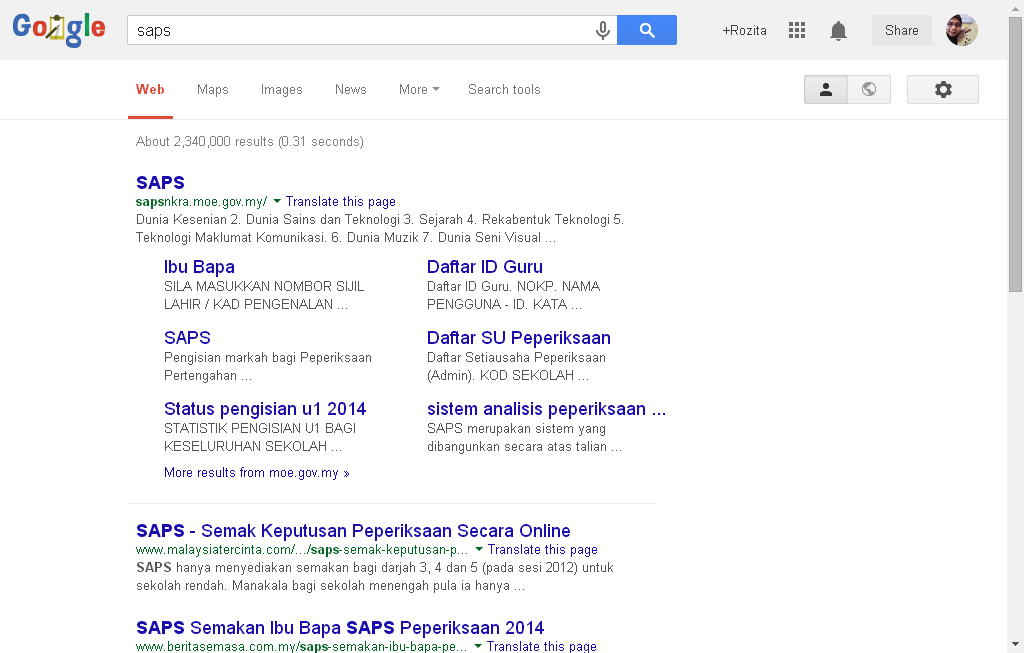
Task: Show private results with the person icon
Action: 826,89
